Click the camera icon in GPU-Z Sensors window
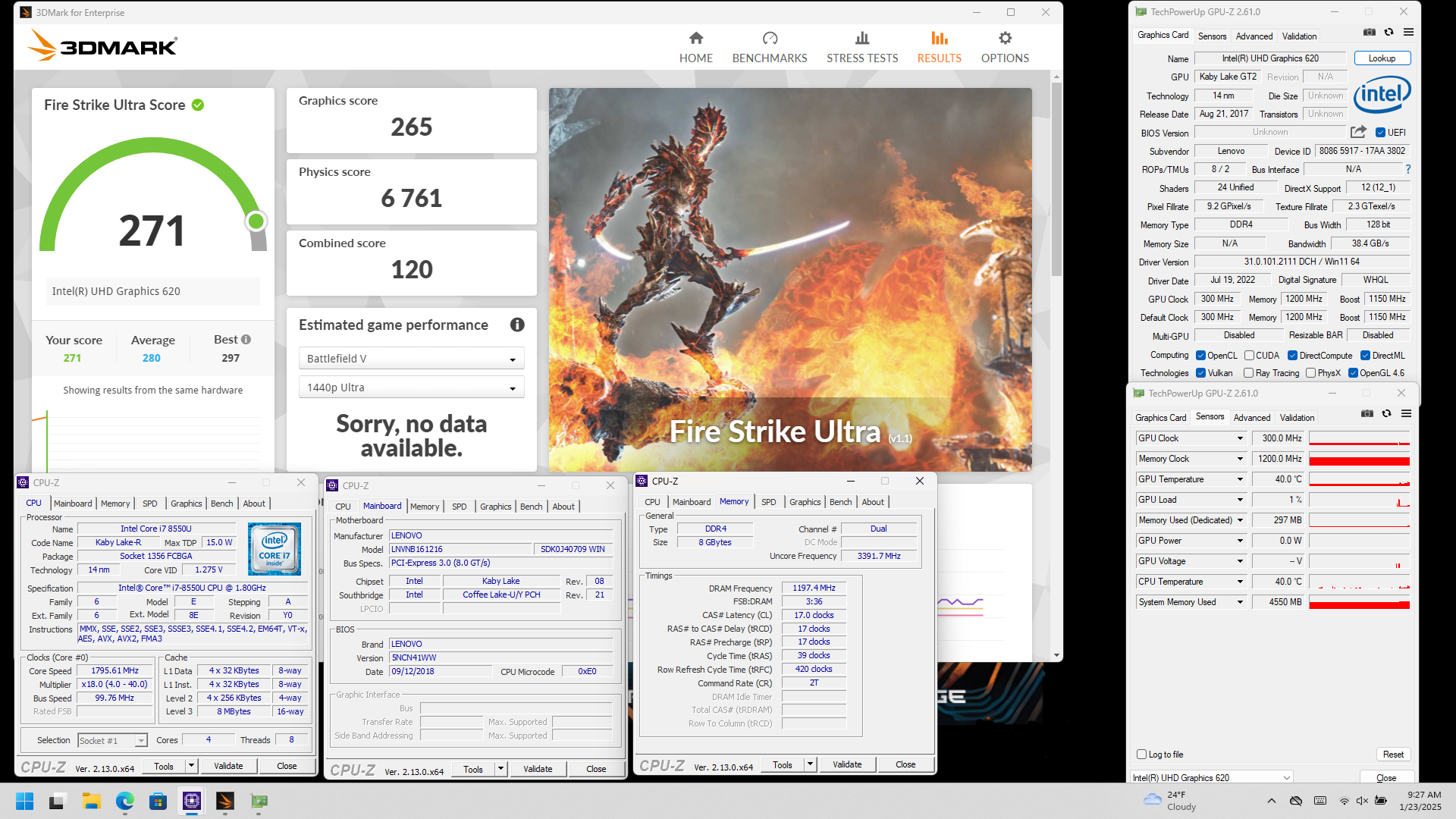The image size is (1456, 819). tap(1367, 414)
